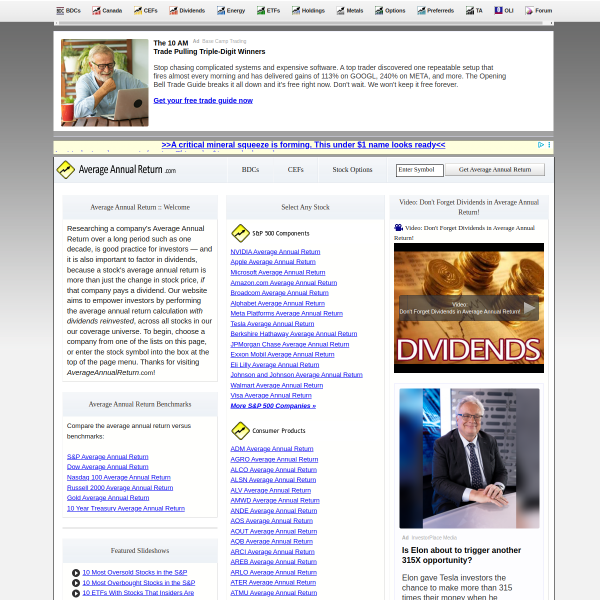Open the AdChoices icon on the banner ad
The height and width of the screenshot is (600, 600).
[x=541, y=145]
